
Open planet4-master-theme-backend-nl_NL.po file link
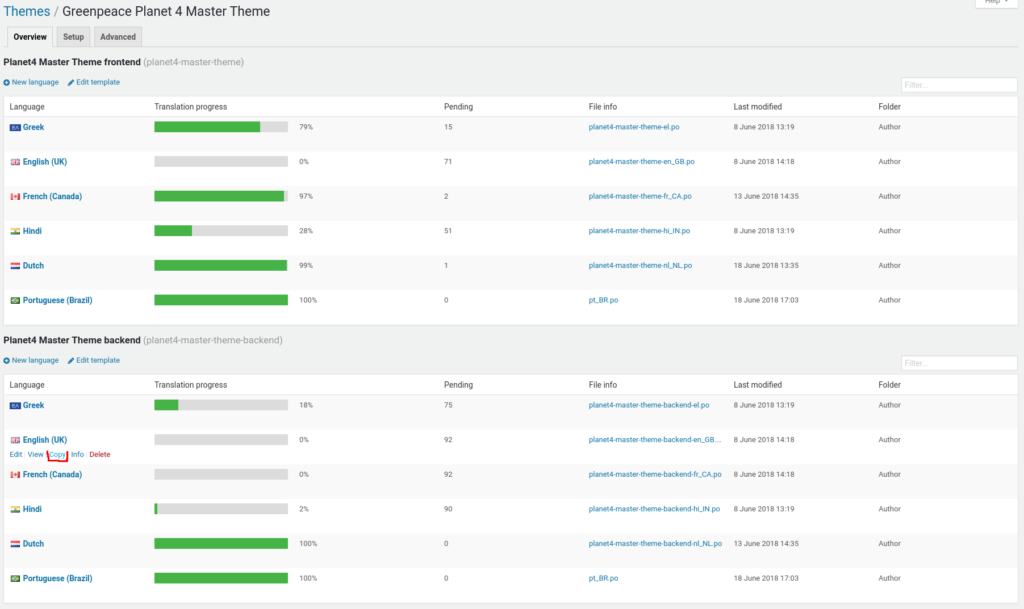[655, 544]
